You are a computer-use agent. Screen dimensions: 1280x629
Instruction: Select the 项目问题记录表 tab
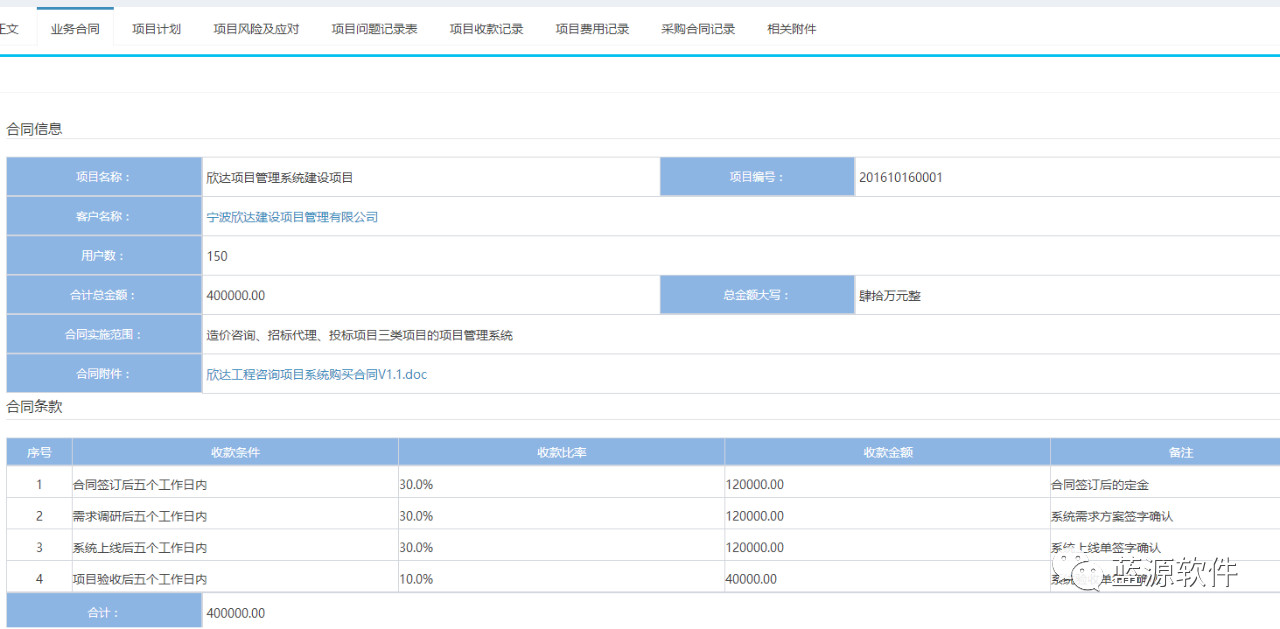pyautogui.click(x=374, y=29)
